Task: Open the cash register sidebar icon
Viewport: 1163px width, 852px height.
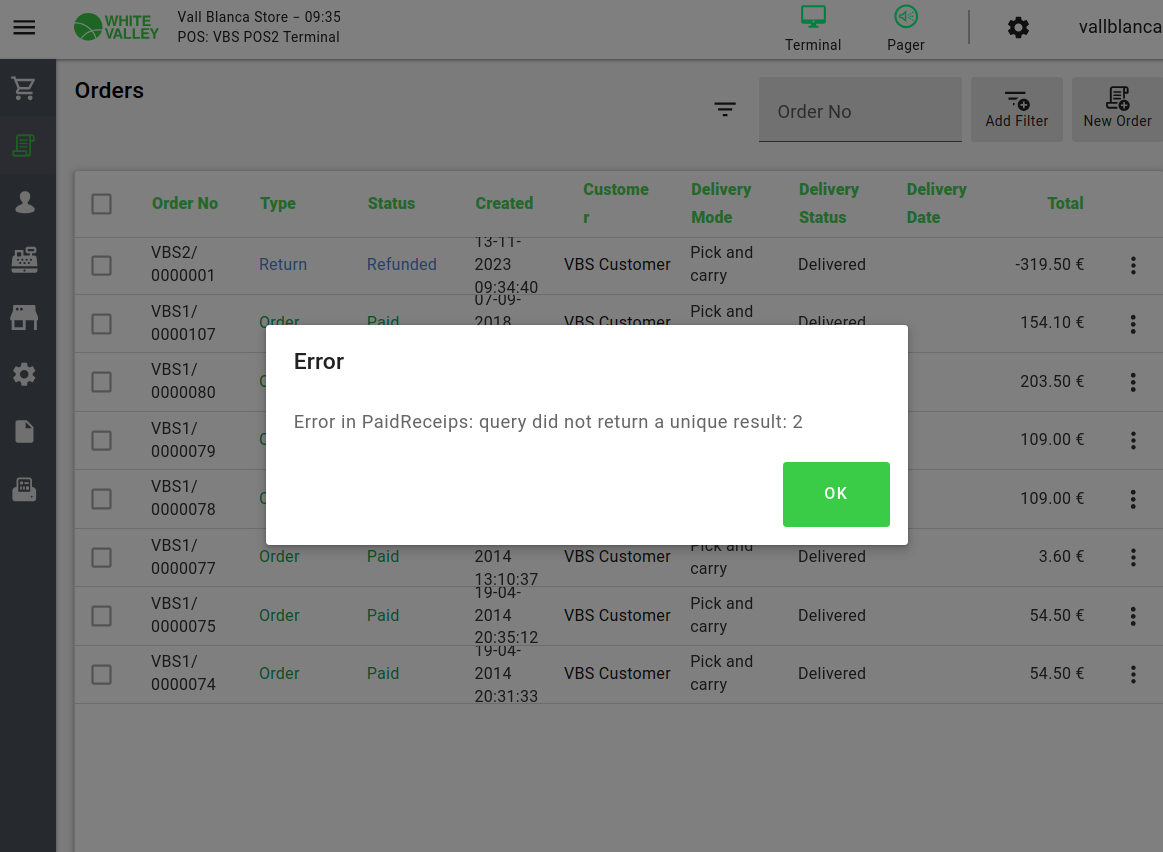Action: click(x=24, y=260)
